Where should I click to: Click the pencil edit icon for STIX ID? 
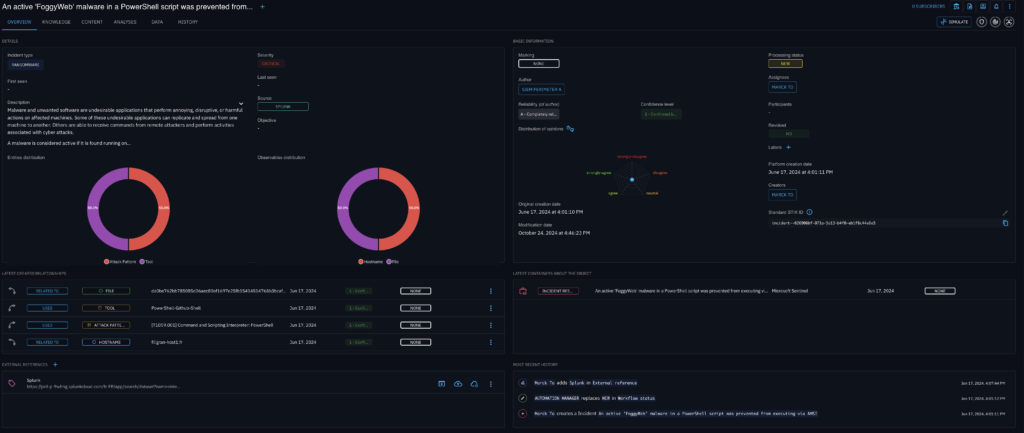(x=1006, y=212)
